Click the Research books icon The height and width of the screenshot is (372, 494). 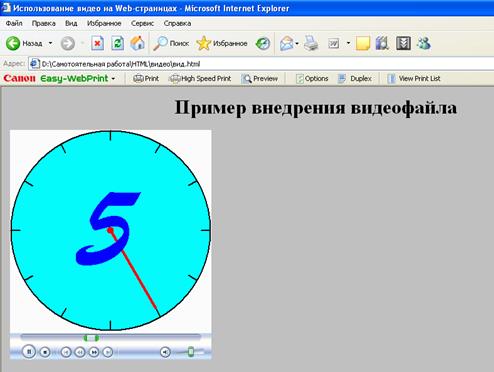click(x=382, y=43)
